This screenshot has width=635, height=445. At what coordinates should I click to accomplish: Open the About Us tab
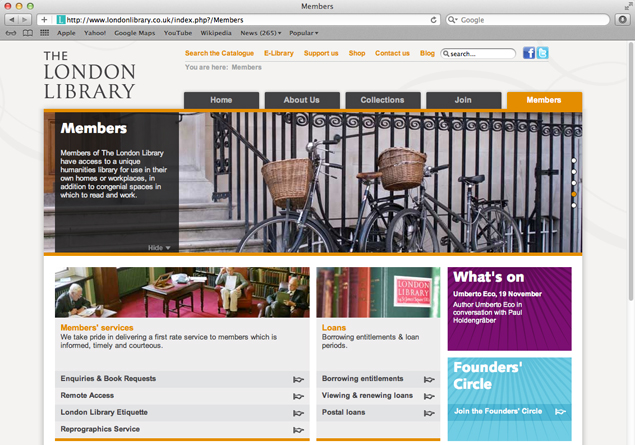pos(302,100)
